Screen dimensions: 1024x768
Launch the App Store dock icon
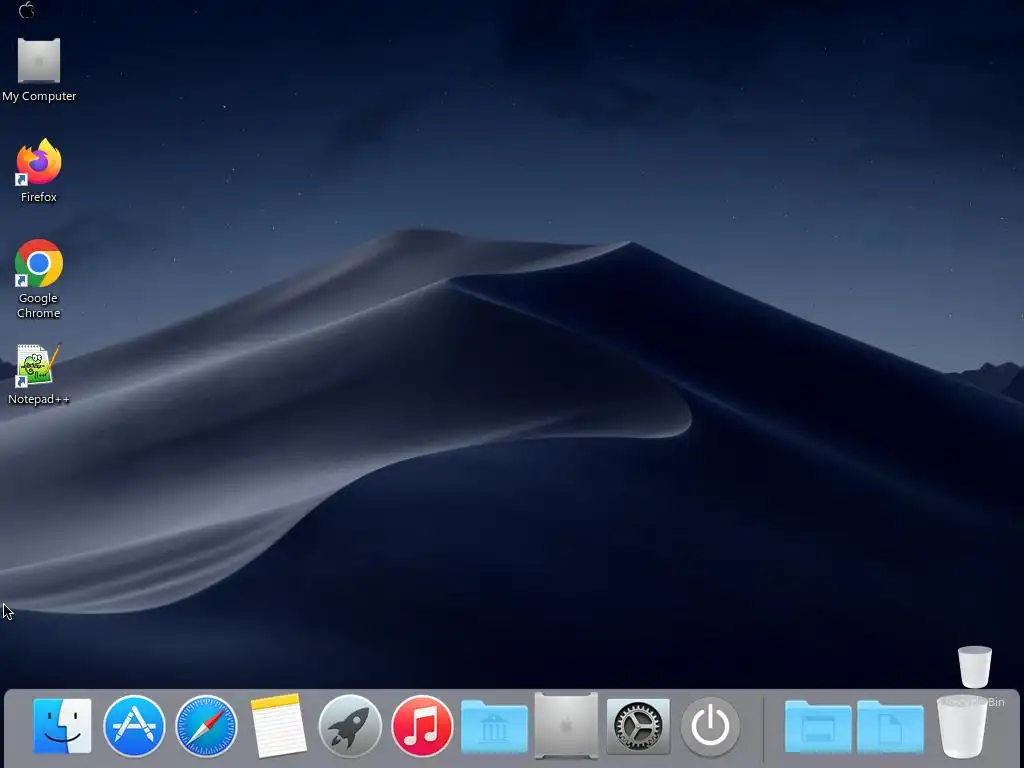[x=134, y=726]
